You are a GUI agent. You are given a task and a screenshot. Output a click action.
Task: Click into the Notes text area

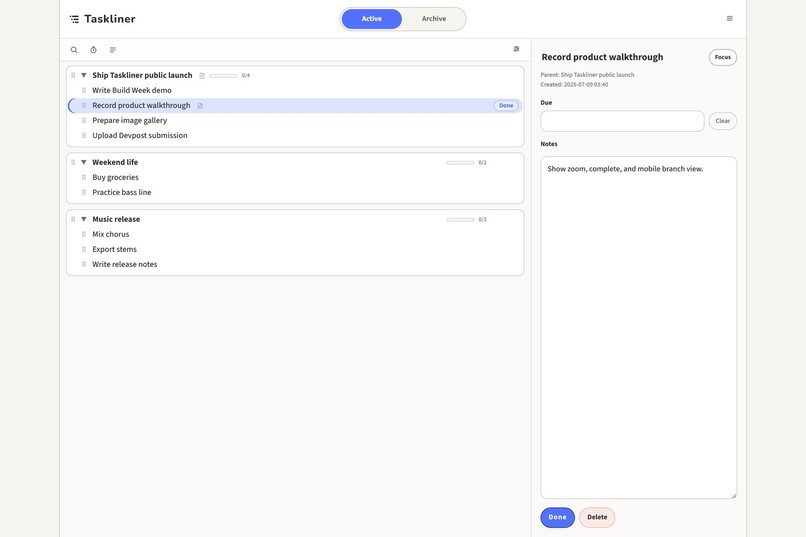(638, 327)
